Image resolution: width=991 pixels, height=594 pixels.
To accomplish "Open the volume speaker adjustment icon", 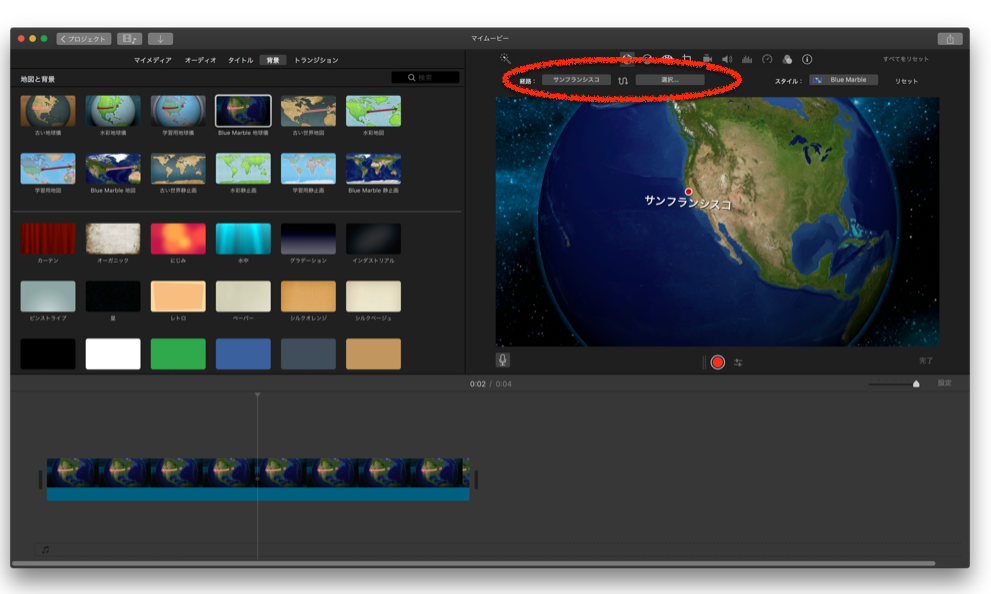I will [727, 59].
